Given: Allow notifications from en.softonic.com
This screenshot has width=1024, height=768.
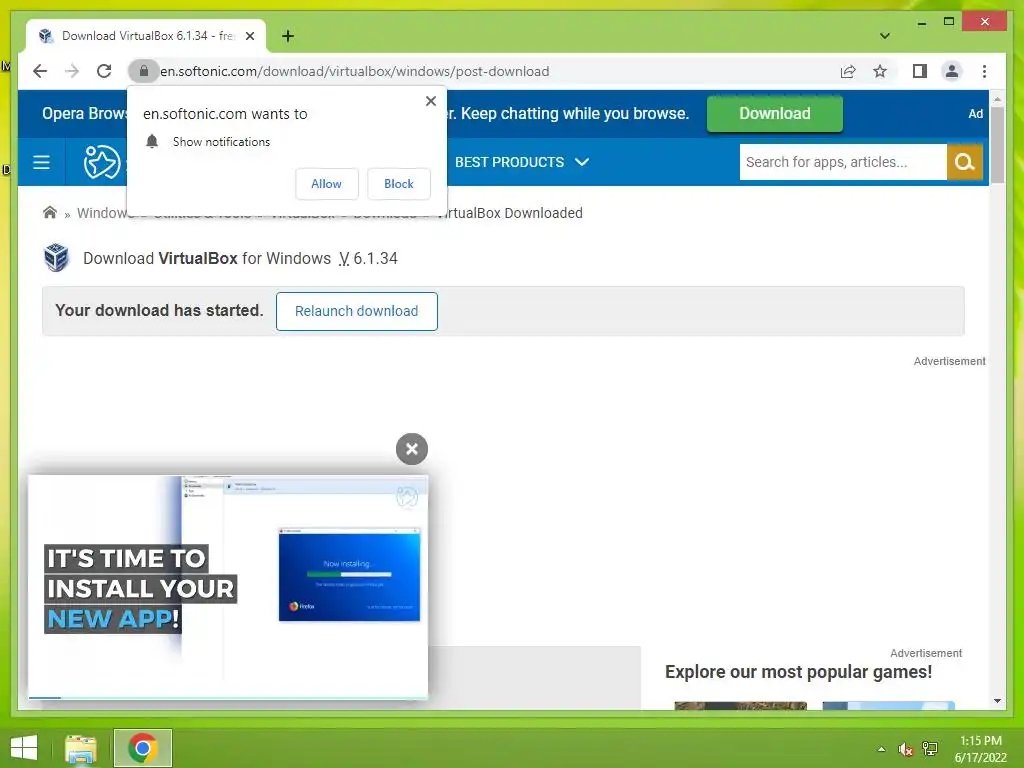Looking at the screenshot, I should coord(327,184).
